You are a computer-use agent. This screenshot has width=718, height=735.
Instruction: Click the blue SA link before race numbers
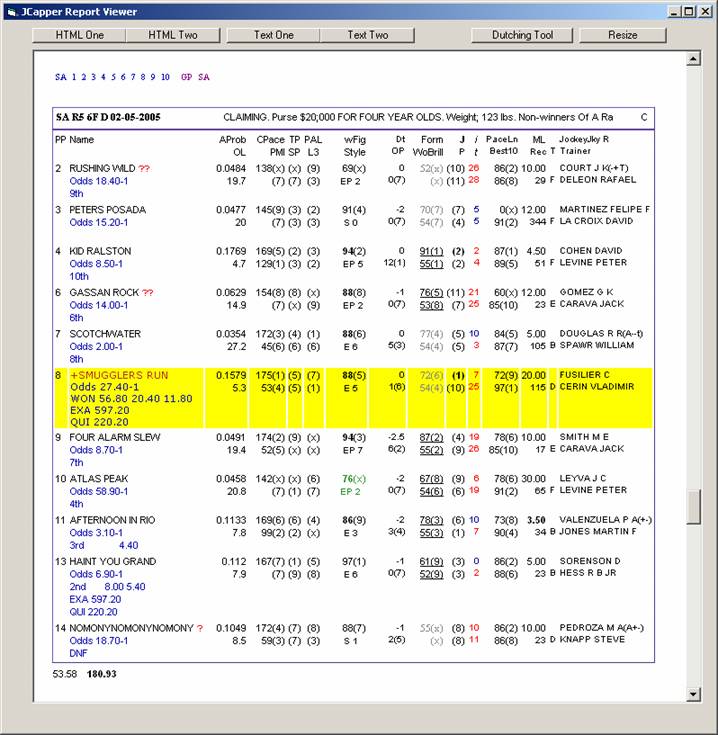(x=60, y=77)
